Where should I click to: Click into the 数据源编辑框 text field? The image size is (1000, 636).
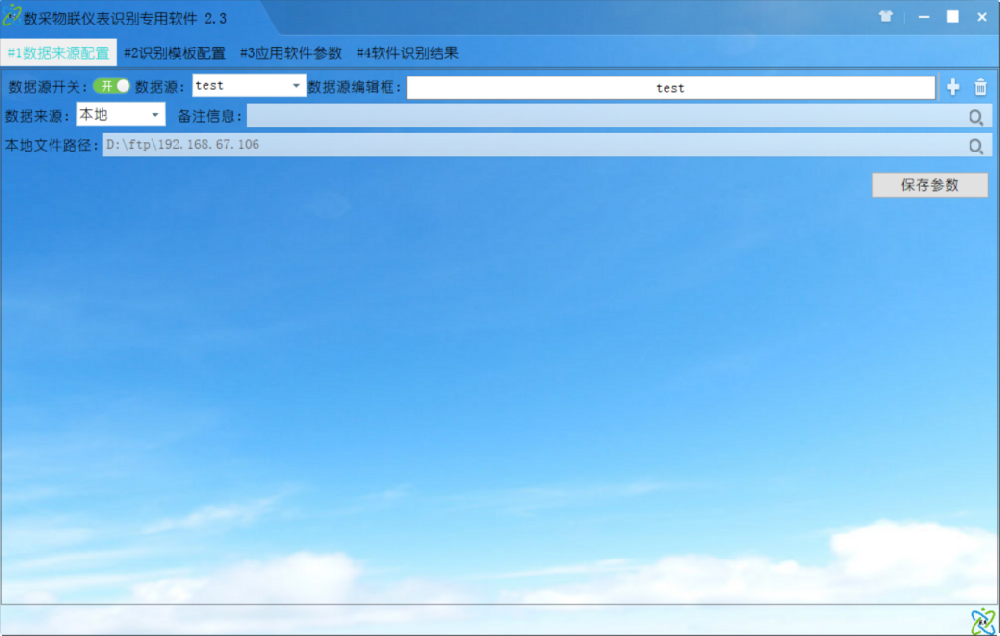pos(670,88)
